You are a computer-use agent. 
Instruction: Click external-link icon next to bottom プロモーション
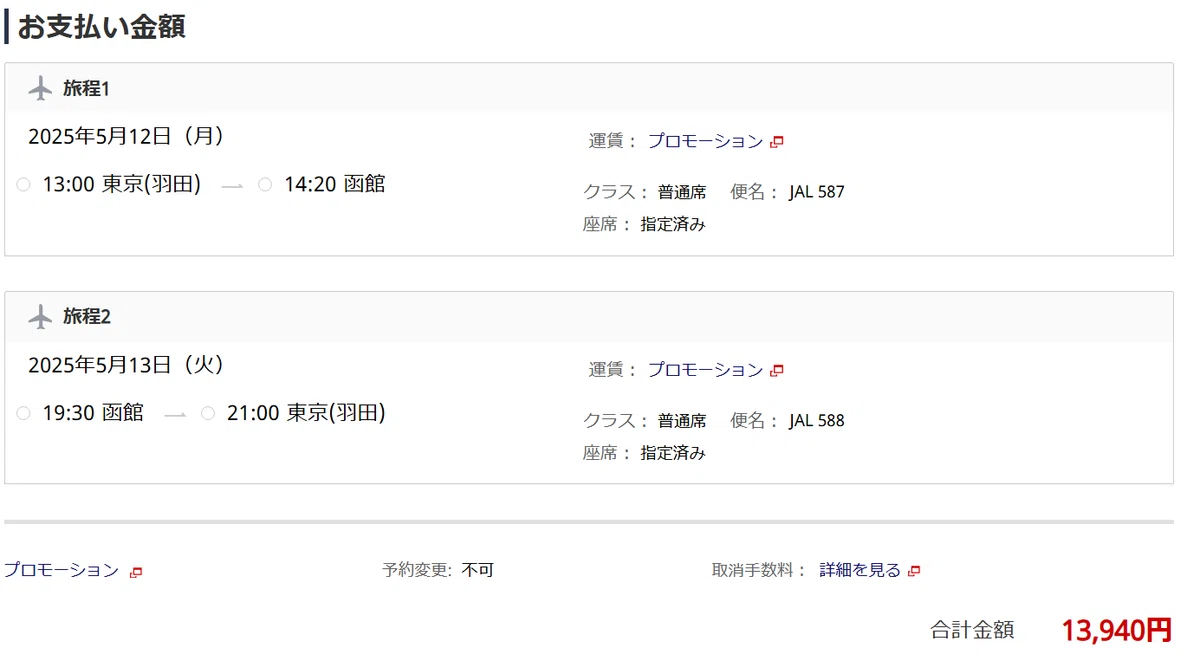pyautogui.click(x=136, y=572)
